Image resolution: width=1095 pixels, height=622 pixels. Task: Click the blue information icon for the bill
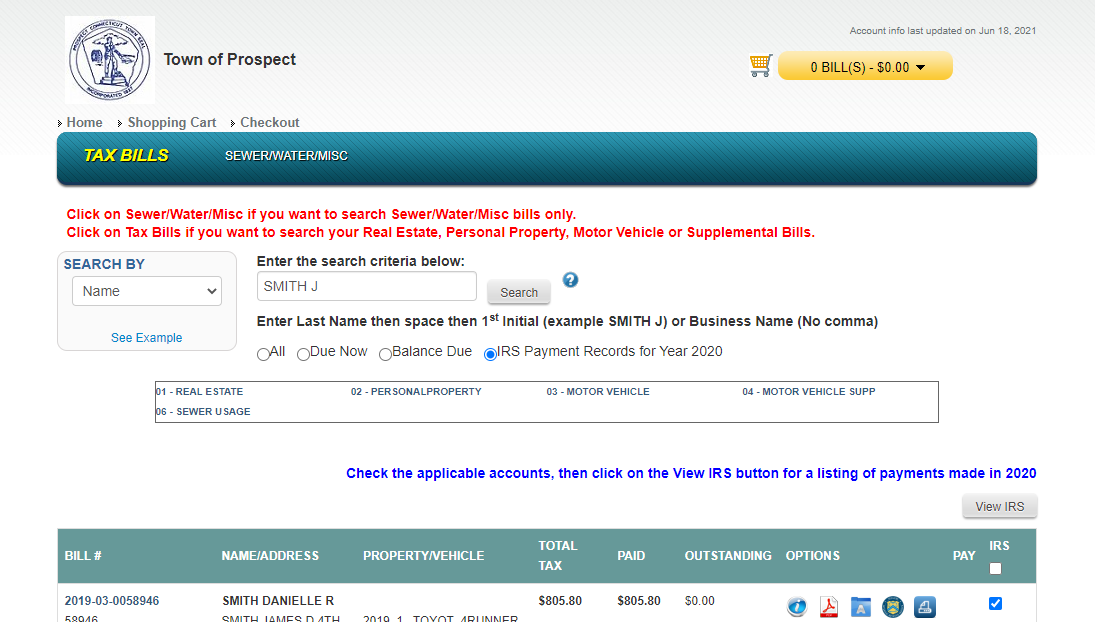click(796, 607)
